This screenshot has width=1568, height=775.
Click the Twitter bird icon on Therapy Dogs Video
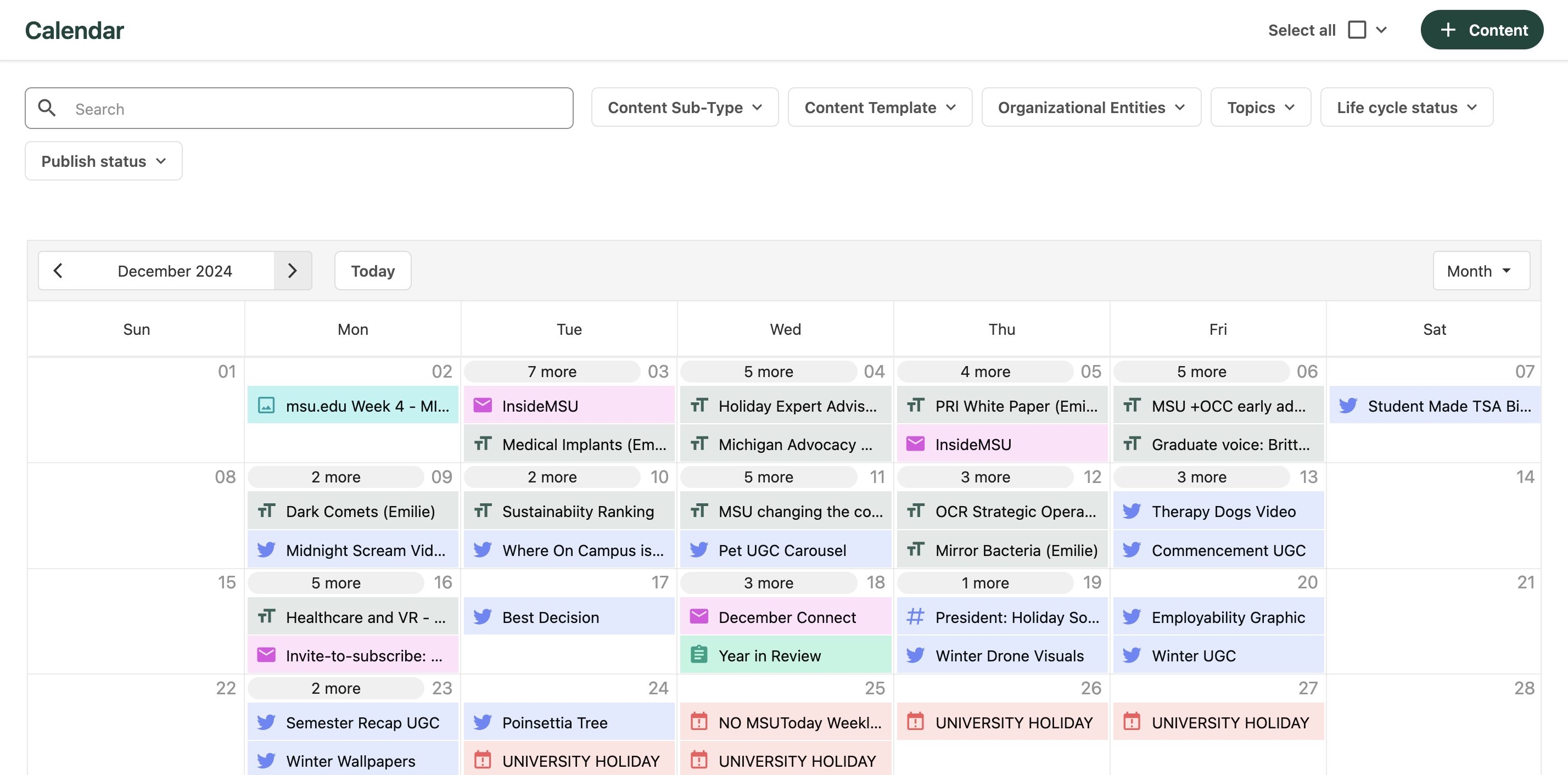pos(1132,511)
